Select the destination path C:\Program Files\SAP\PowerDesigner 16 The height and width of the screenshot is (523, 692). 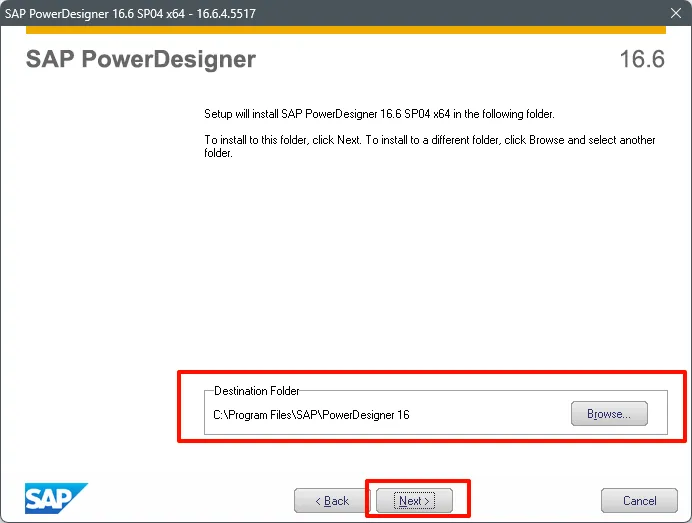311,415
